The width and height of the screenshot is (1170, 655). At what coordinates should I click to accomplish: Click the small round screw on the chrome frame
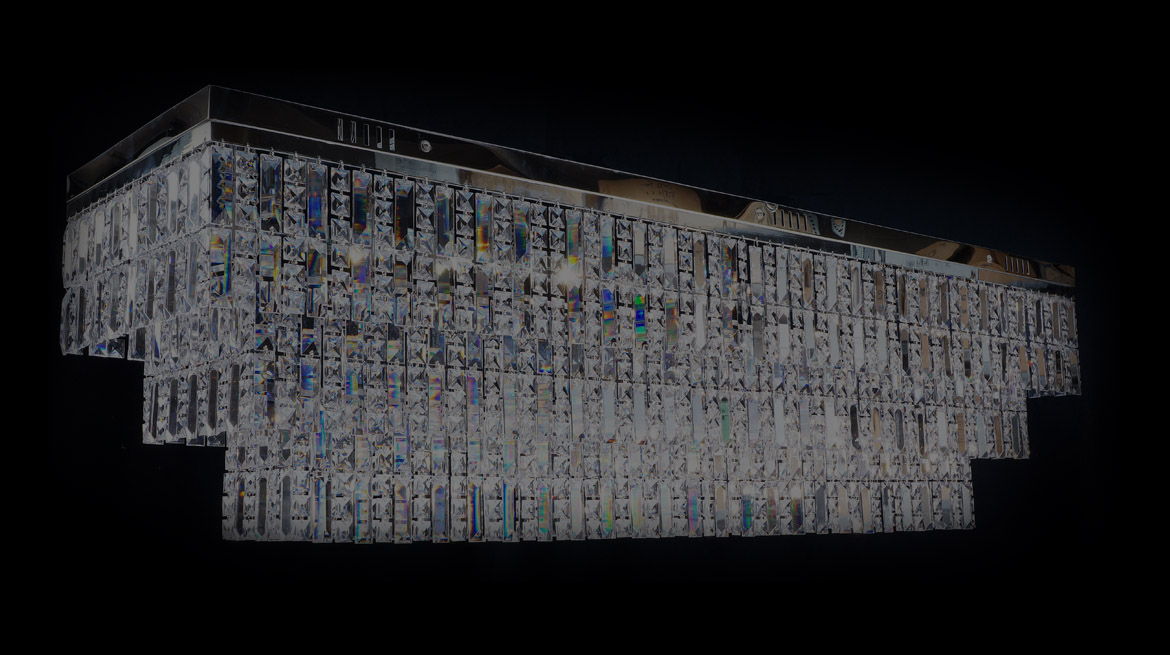(426, 146)
